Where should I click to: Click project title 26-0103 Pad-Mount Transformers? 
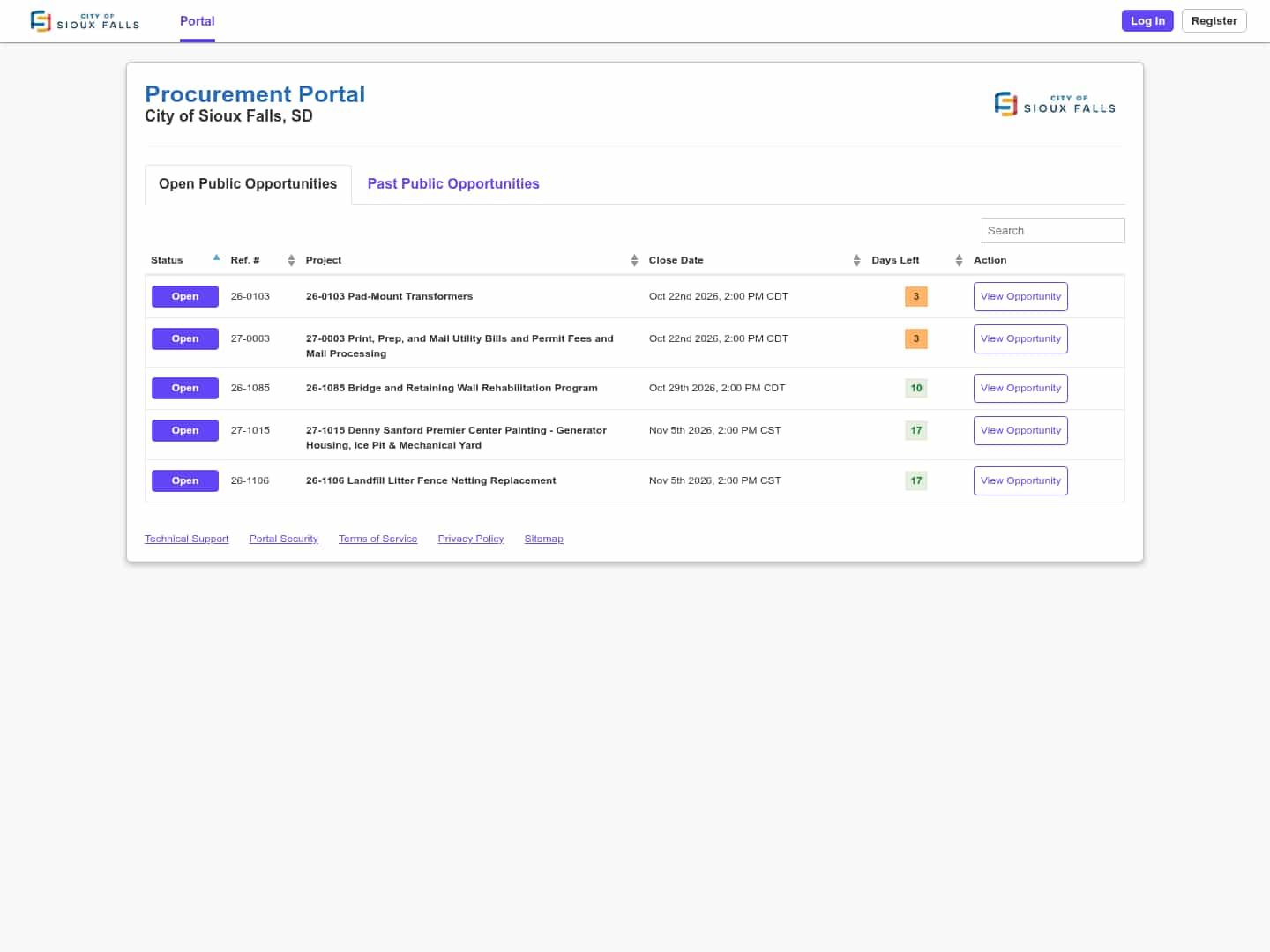tap(389, 296)
